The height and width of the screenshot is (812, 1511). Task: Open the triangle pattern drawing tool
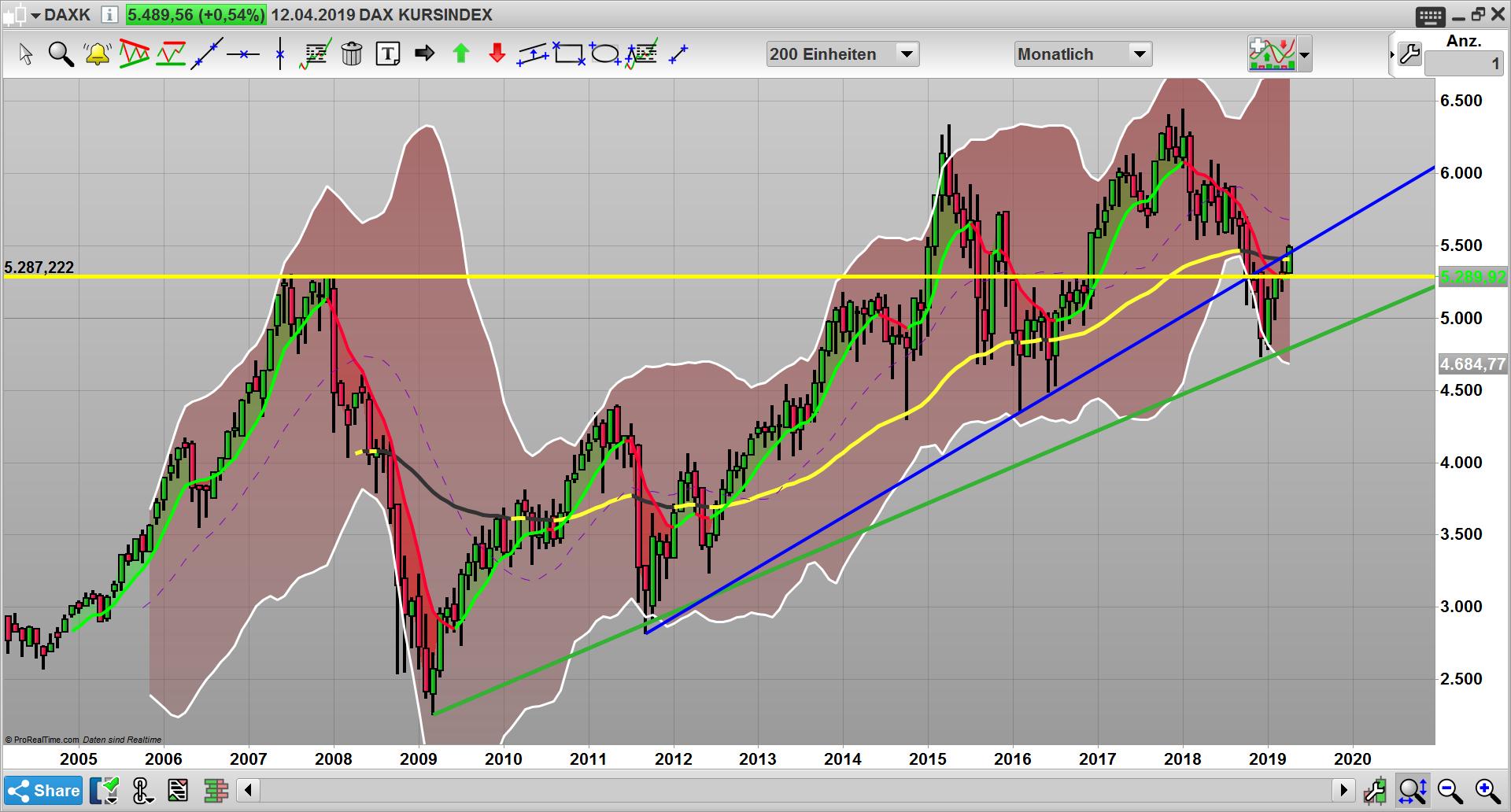pos(135,54)
